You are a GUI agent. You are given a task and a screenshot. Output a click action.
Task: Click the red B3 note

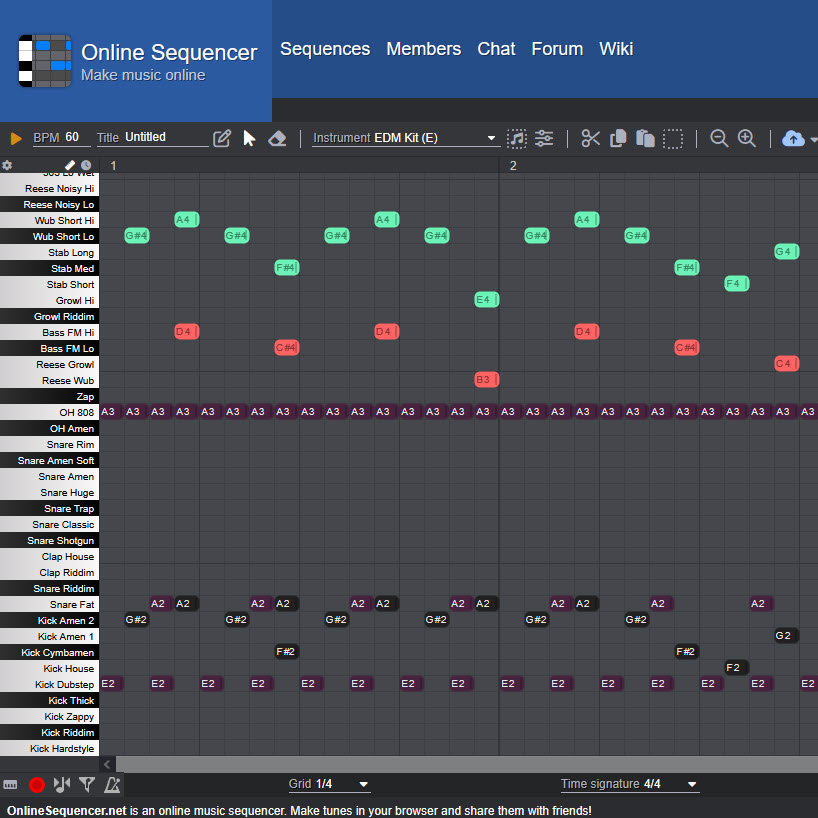pyautogui.click(x=487, y=379)
